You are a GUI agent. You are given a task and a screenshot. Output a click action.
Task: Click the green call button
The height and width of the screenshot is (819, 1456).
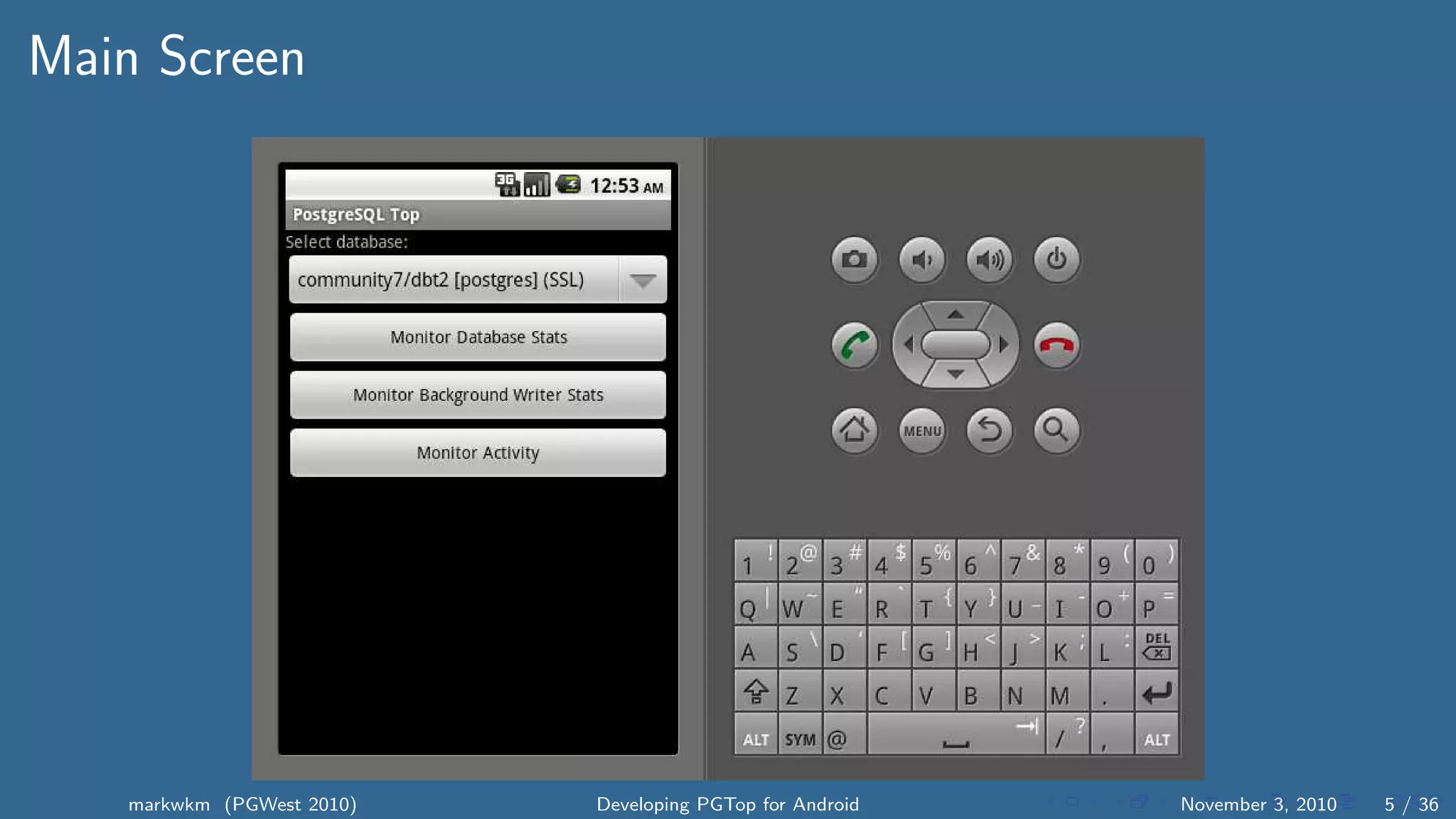point(855,346)
